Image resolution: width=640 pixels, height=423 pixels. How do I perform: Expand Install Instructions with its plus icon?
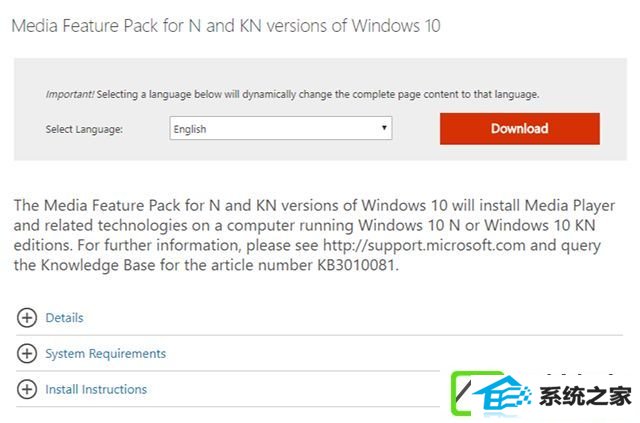27,389
